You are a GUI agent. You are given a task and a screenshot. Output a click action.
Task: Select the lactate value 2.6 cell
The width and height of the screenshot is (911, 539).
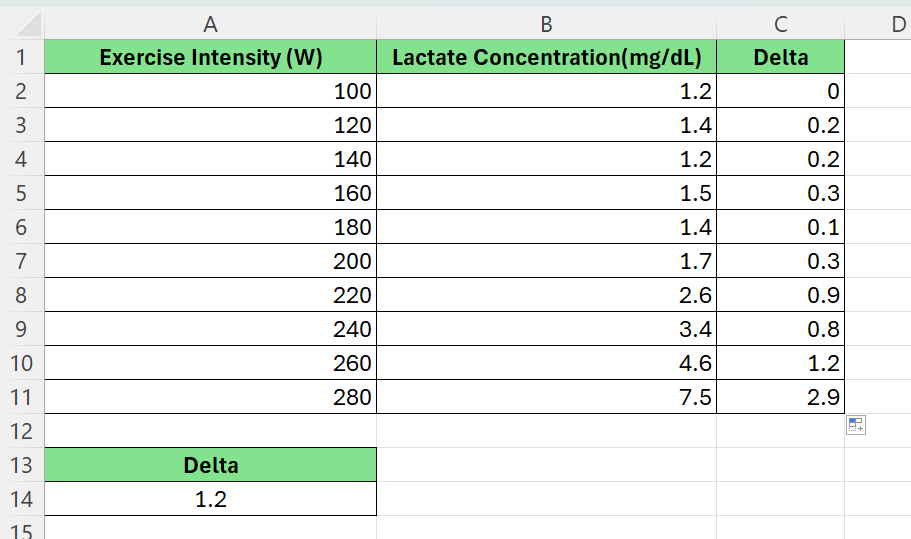point(546,295)
